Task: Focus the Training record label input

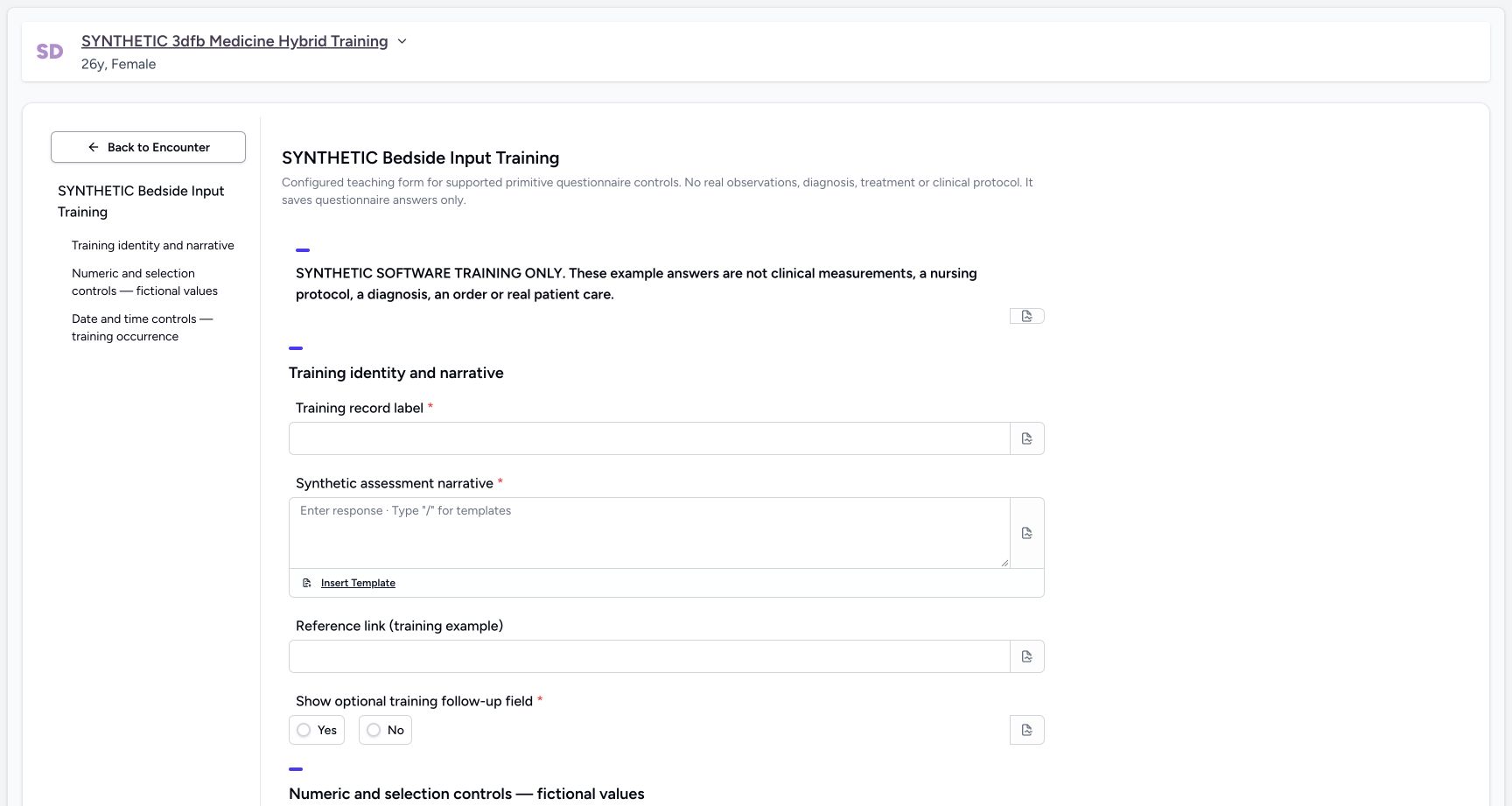Action: pos(649,438)
